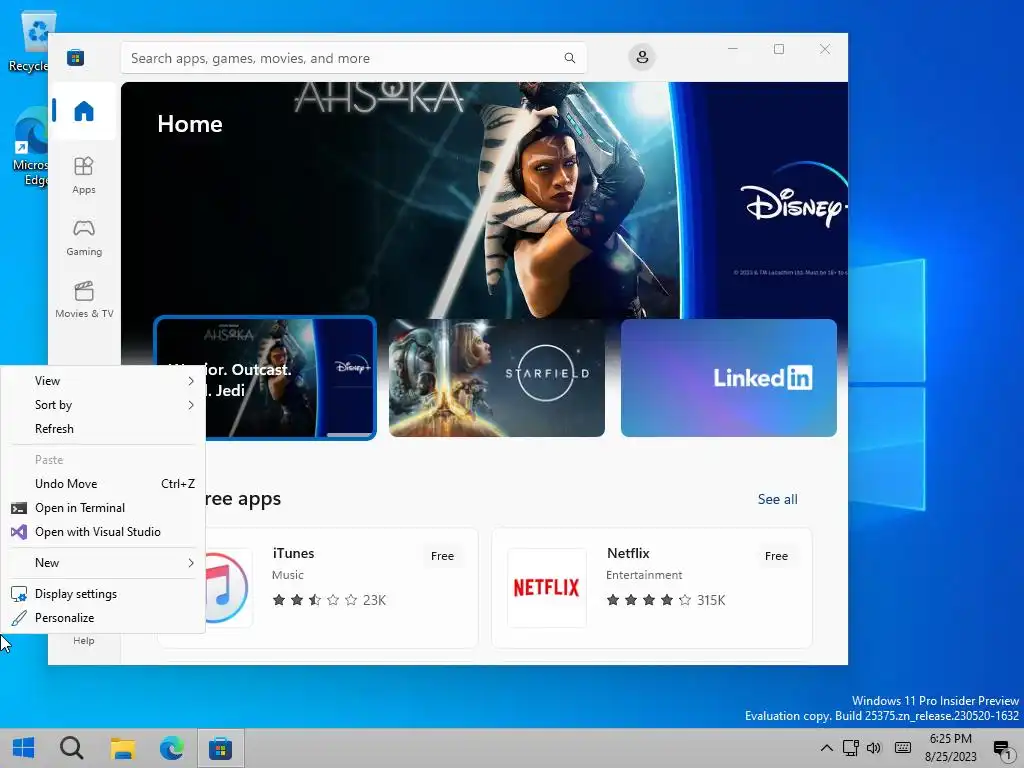Open the LinkedIn carousel thumbnail
Viewport: 1024px width, 768px height.
pyautogui.click(x=728, y=378)
